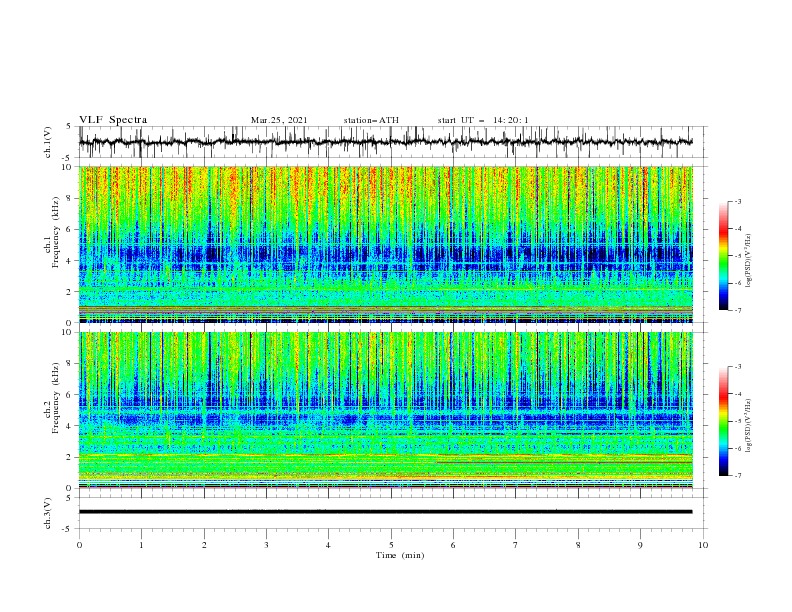
Task: Click the lower PSD color scale bar
Action: [723, 421]
